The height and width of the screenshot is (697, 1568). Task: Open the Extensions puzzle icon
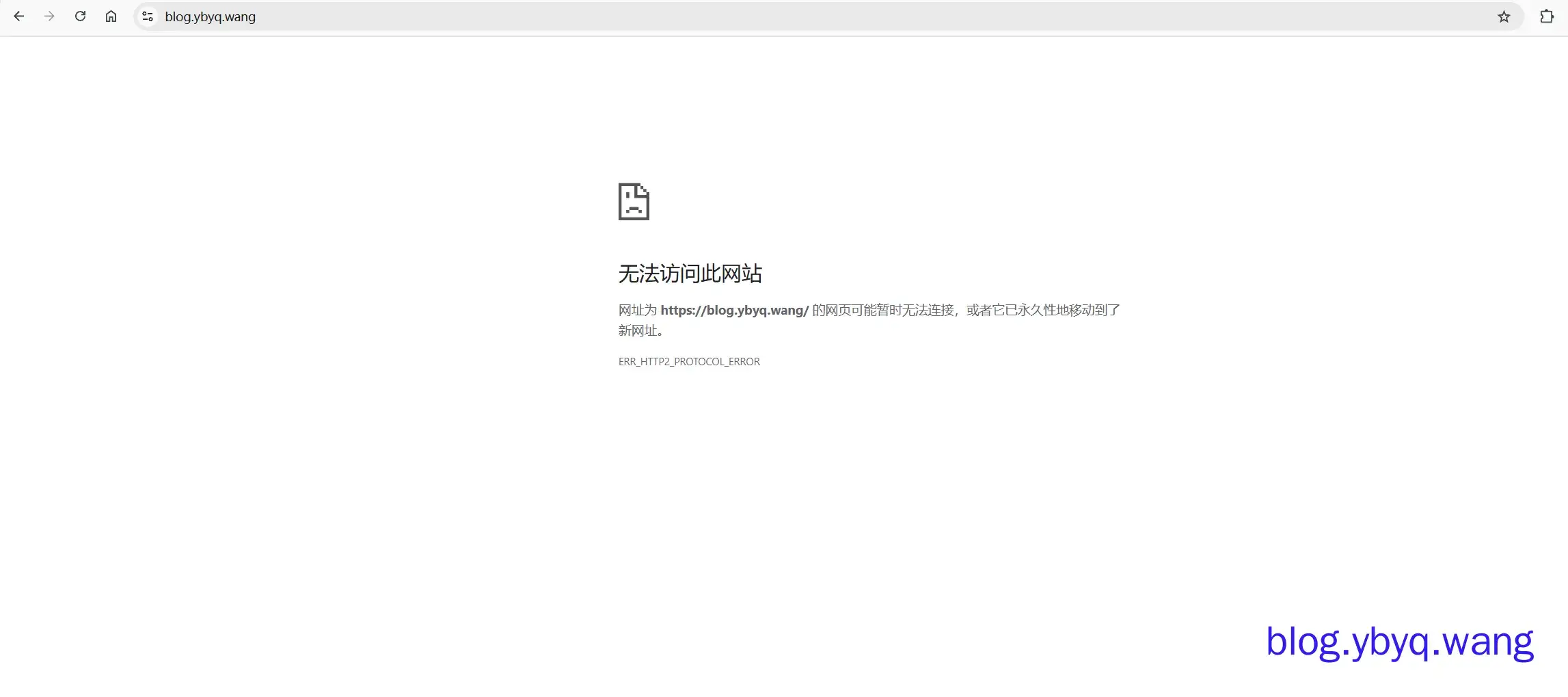click(x=1546, y=16)
